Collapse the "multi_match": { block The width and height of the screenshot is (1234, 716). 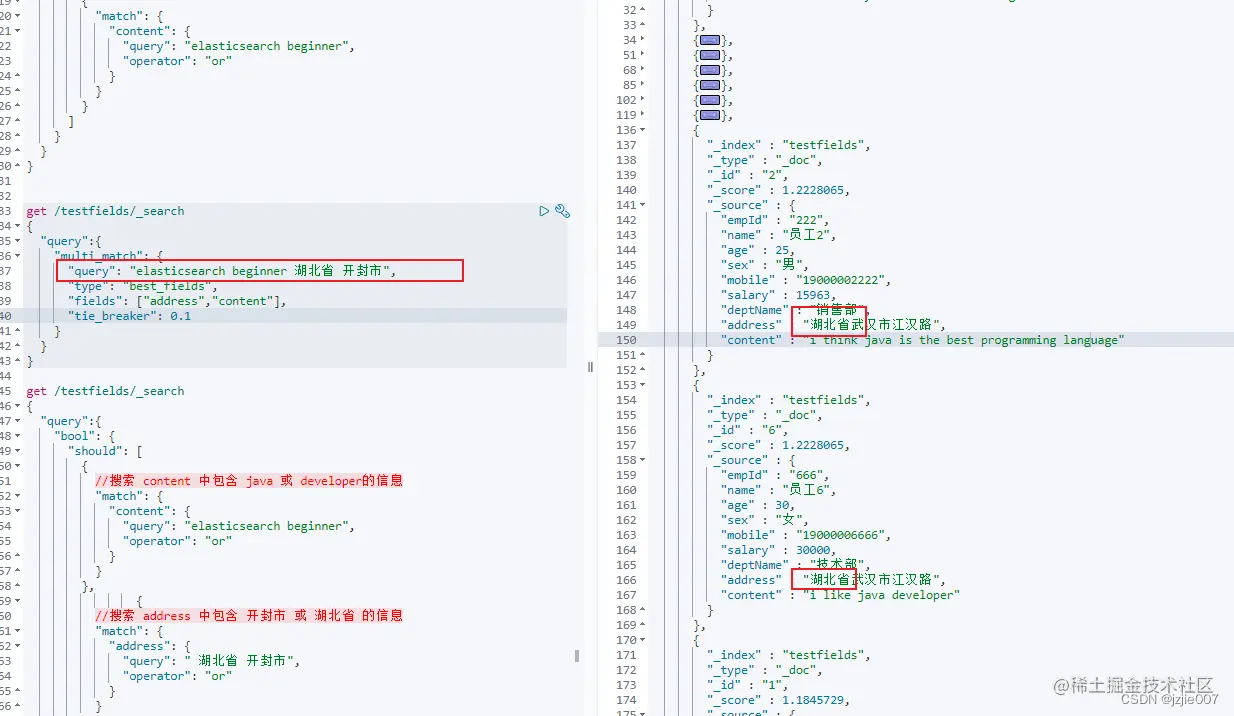[18, 256]
